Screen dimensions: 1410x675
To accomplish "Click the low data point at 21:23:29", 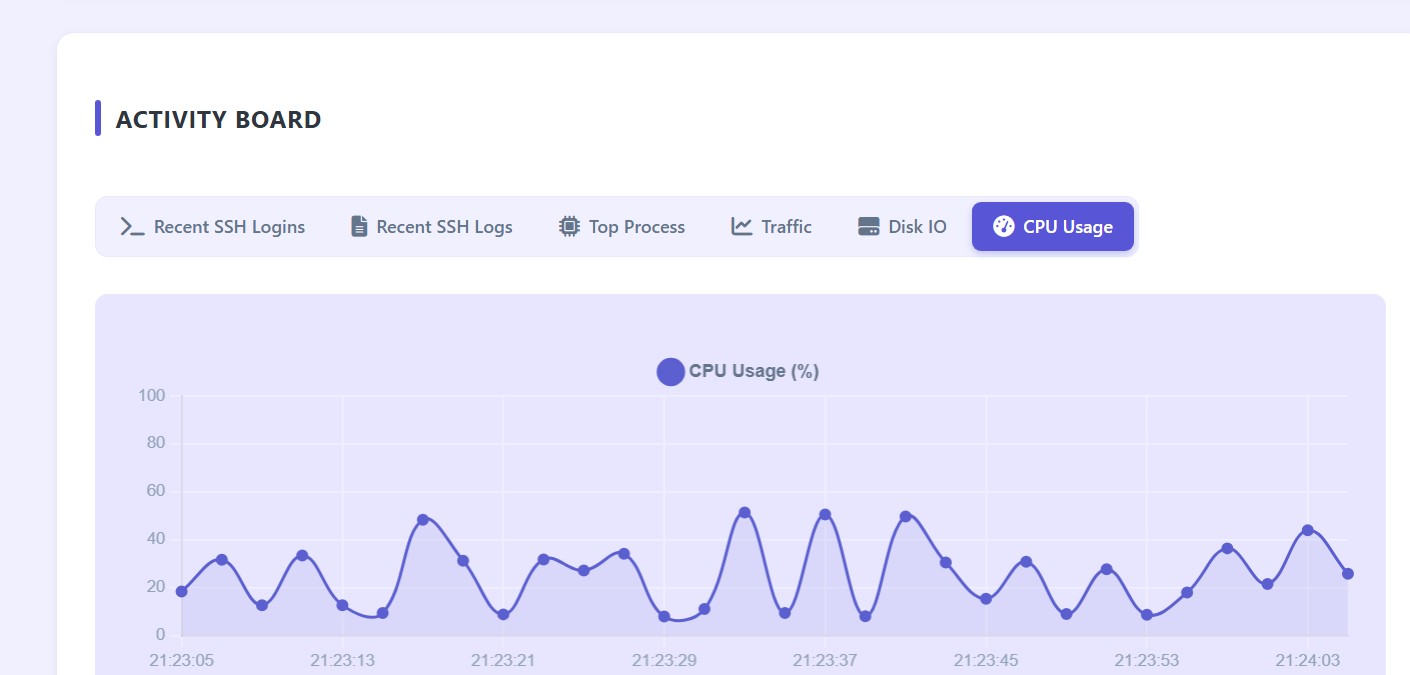I will coord(664,617).
